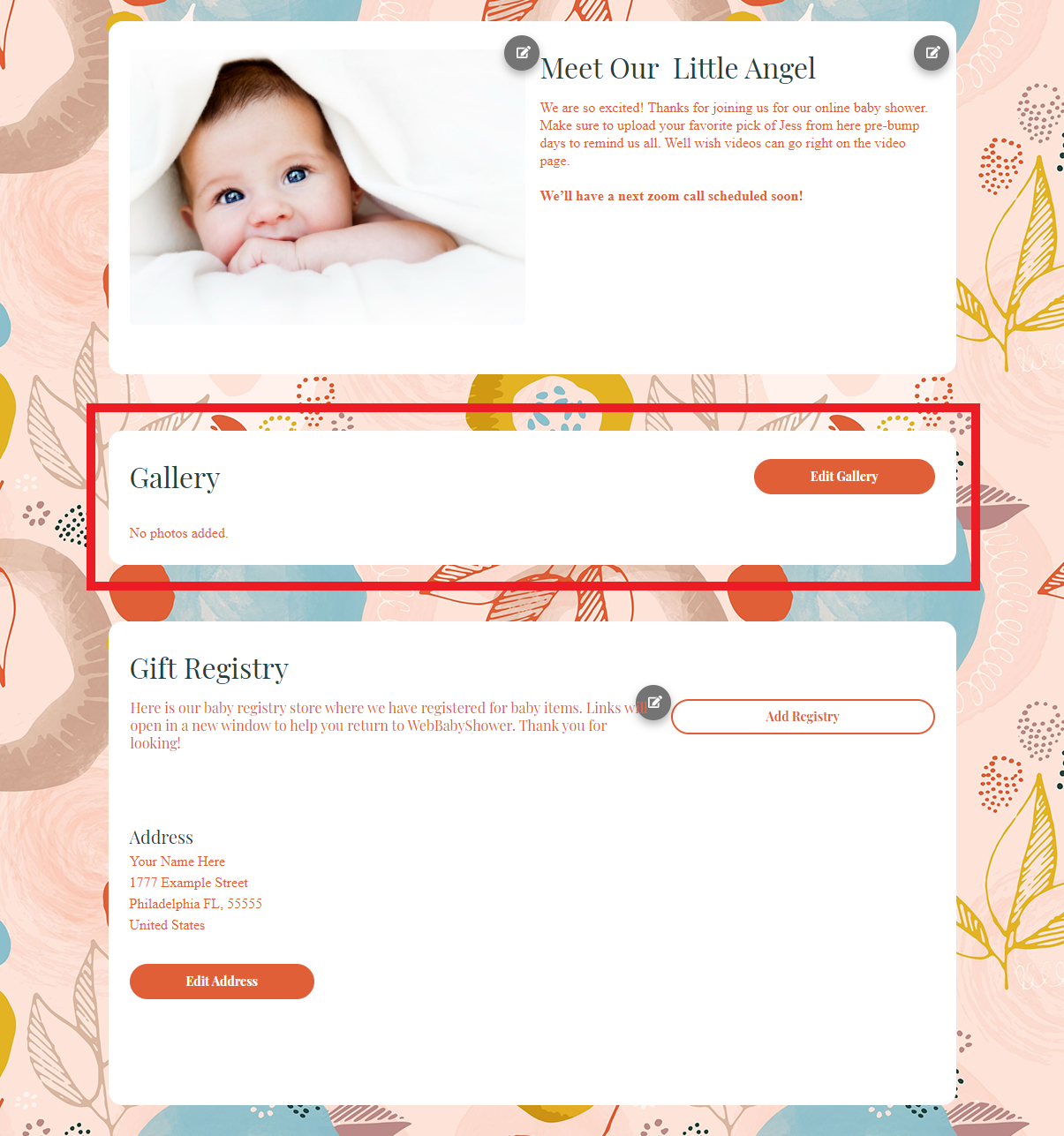Select the Philadelphia FL, 55555 line
The image size is (1064, 1136).
point(196,904)
